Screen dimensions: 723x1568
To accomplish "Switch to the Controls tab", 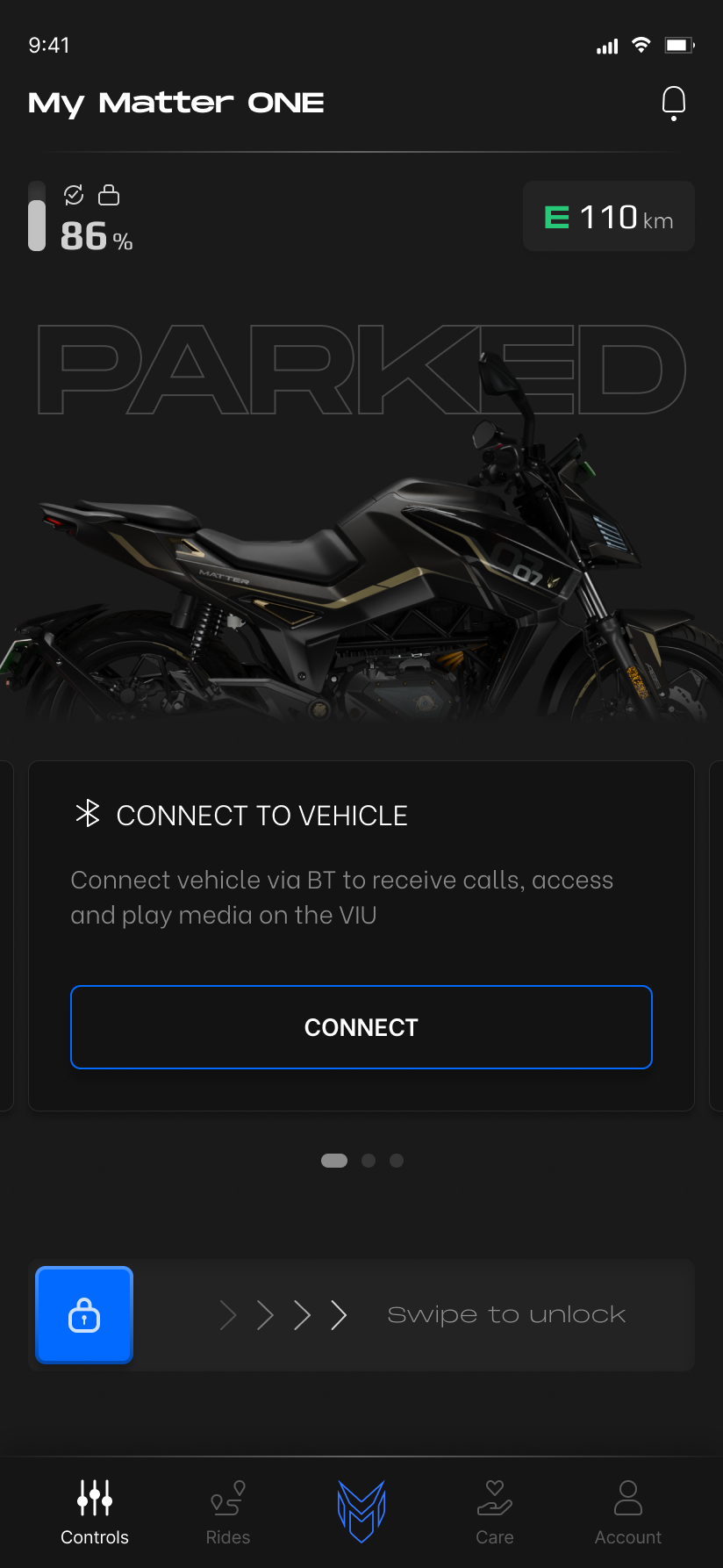I will tap(95, 1513).
